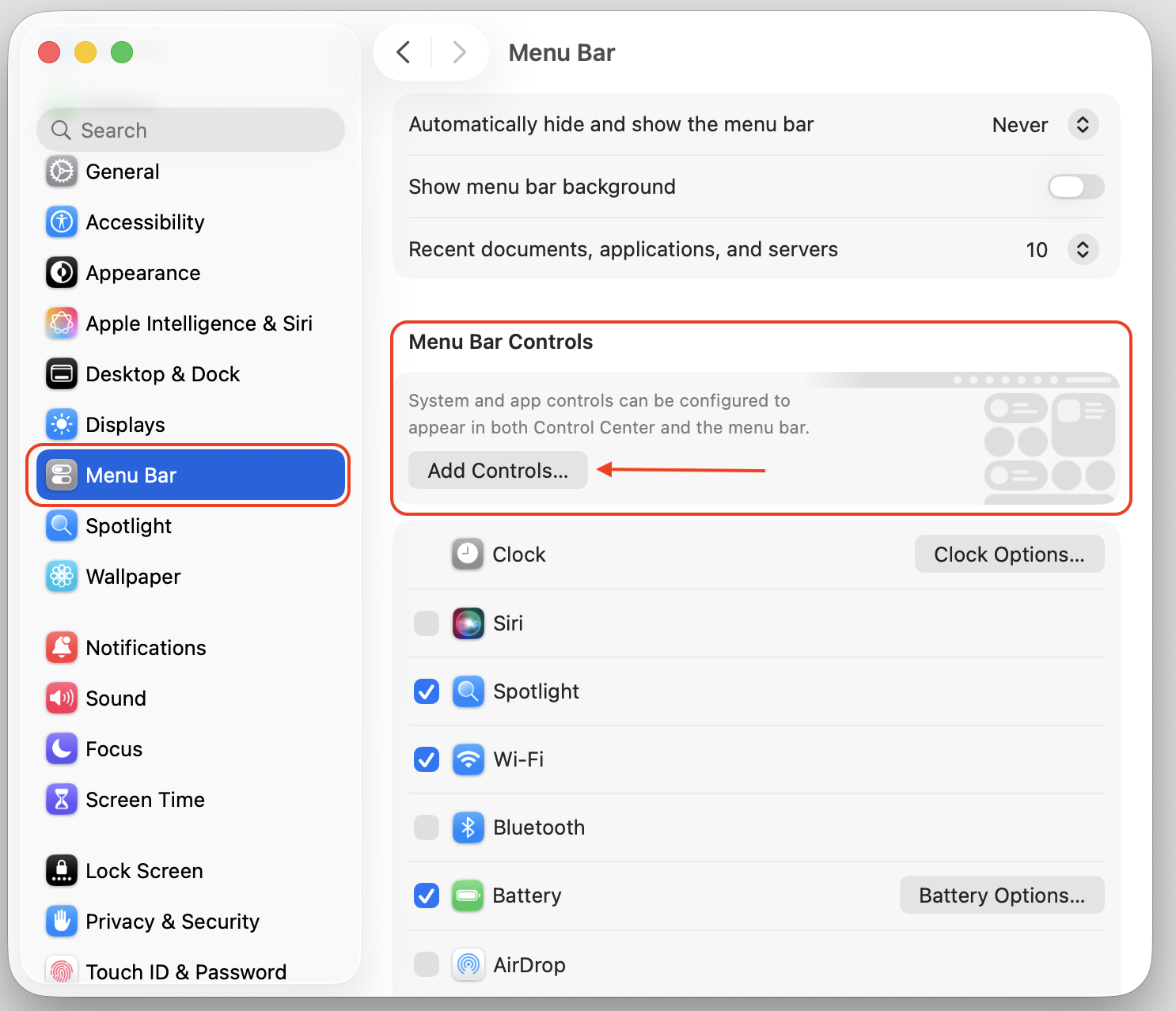Click 'Privacy & Security' label in sidebar
This screenshot has height=1011, width=1176.
(173, 922)
